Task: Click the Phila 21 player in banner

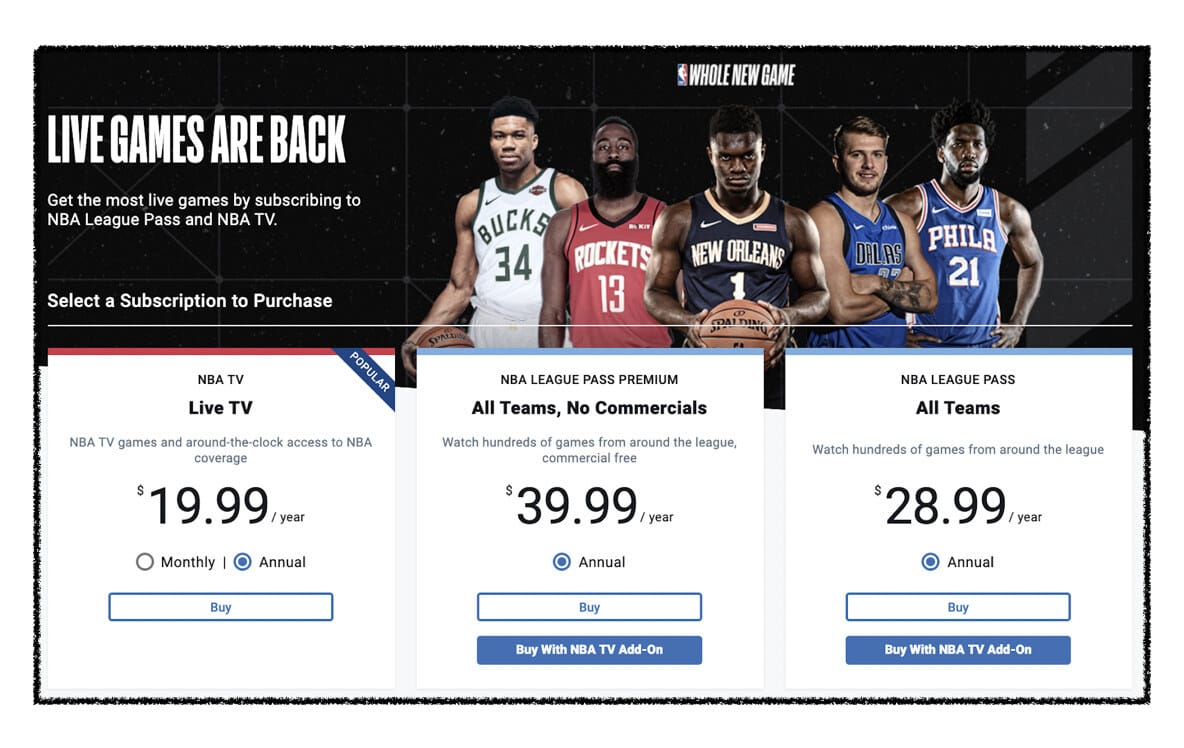Action: (967, 226)
